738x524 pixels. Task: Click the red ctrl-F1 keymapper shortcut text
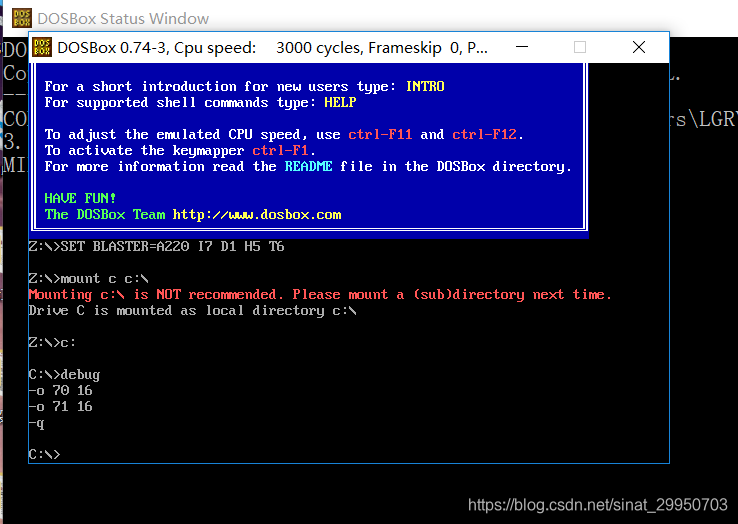coord(280,151)
